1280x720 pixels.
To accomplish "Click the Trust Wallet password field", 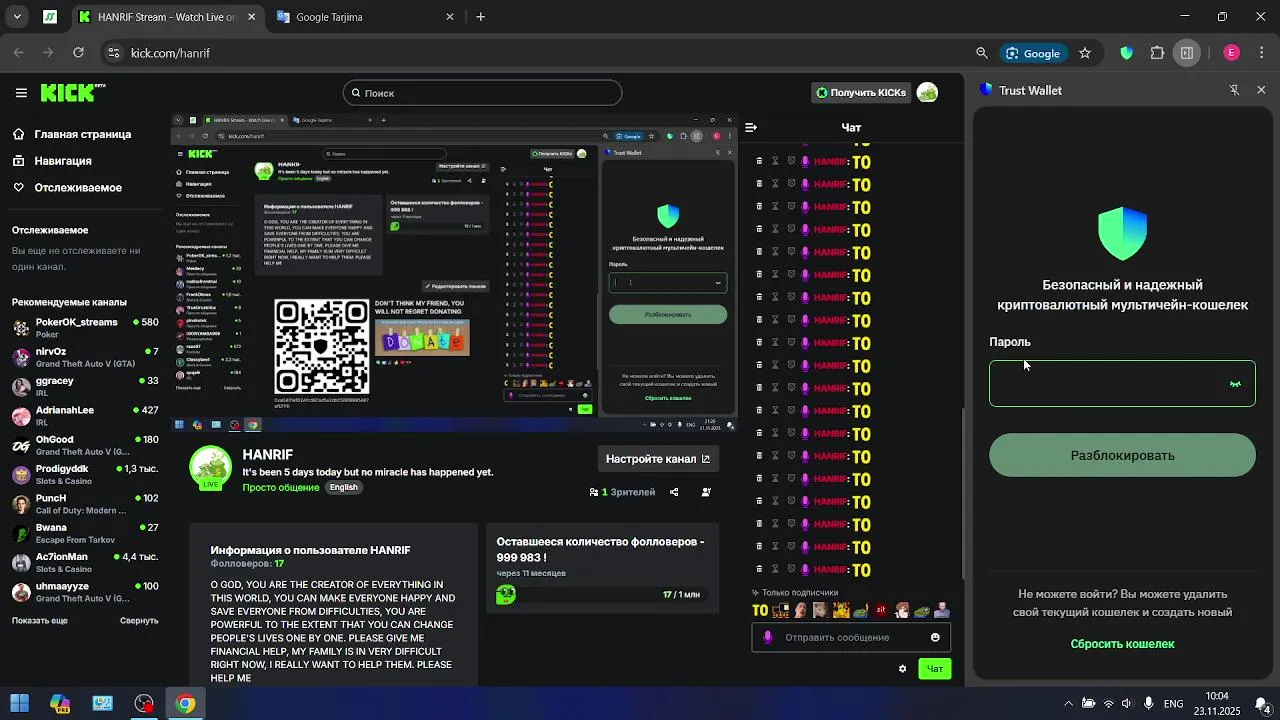I will pos(1122,384).
